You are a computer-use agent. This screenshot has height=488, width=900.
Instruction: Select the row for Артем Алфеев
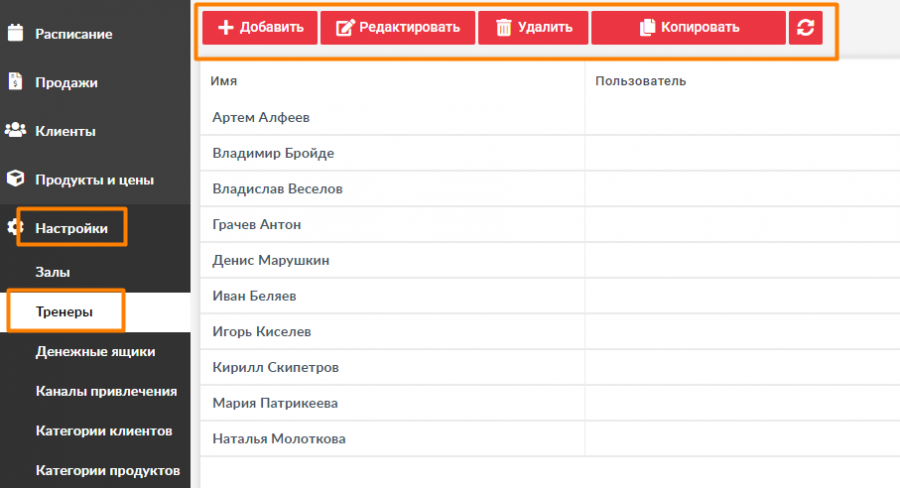tap(261, 117)
